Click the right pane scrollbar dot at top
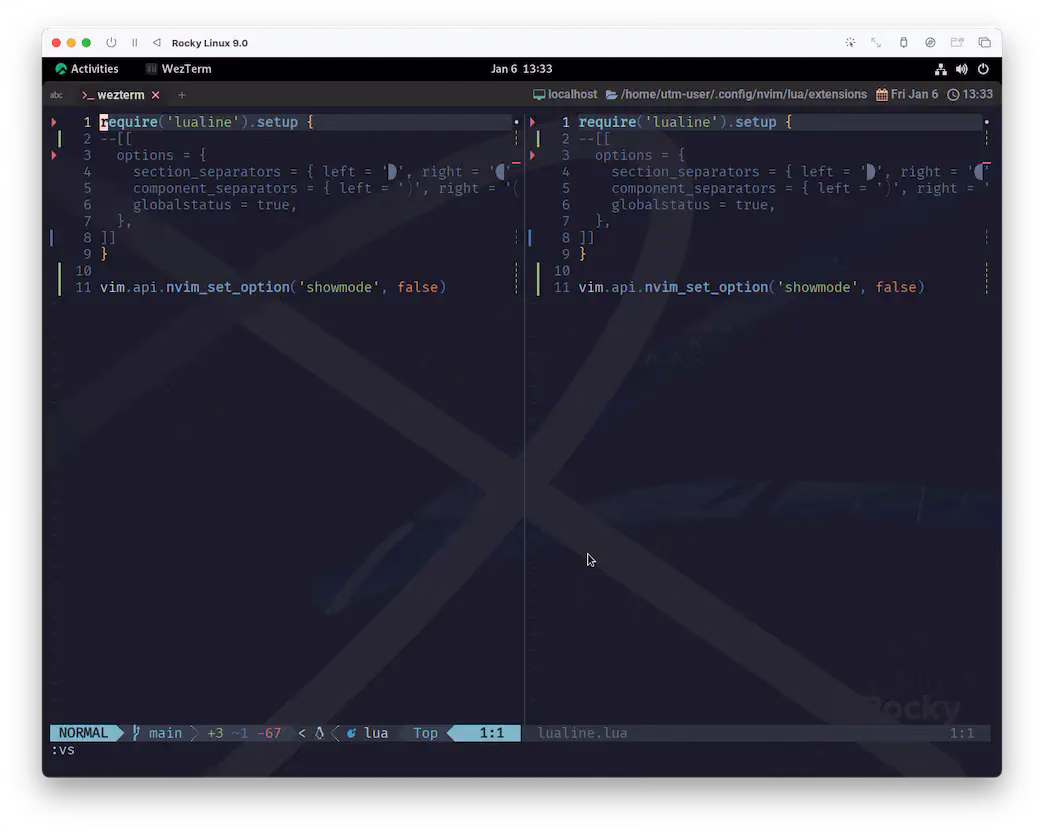The height and width of the screenshot is (833, 1044). pyautogui.click(x=987, y=122)
